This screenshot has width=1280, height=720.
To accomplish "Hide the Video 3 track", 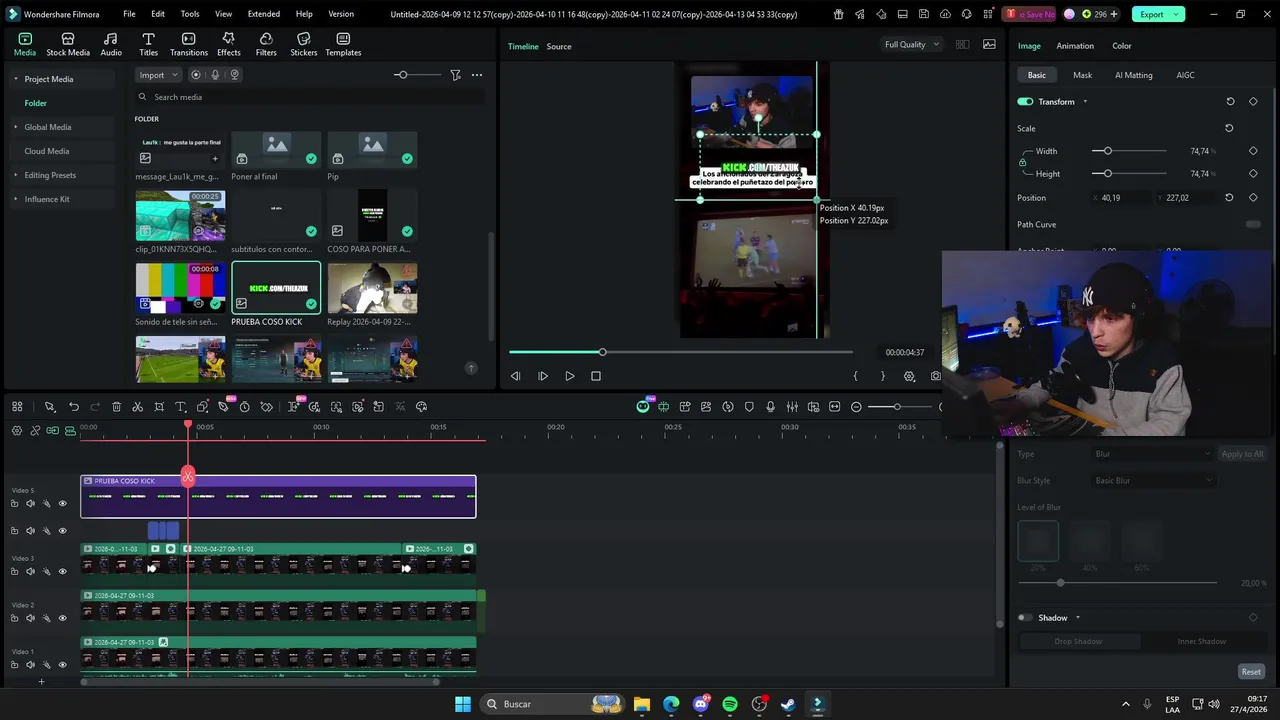I will (x=62, y=572).
